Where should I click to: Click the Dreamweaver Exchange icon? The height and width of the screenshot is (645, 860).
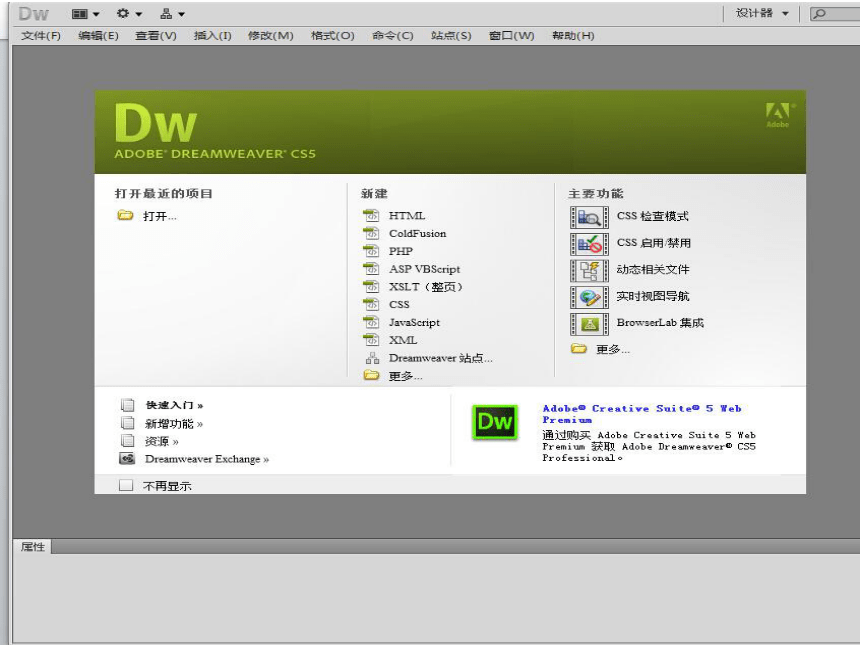point(127,459)
